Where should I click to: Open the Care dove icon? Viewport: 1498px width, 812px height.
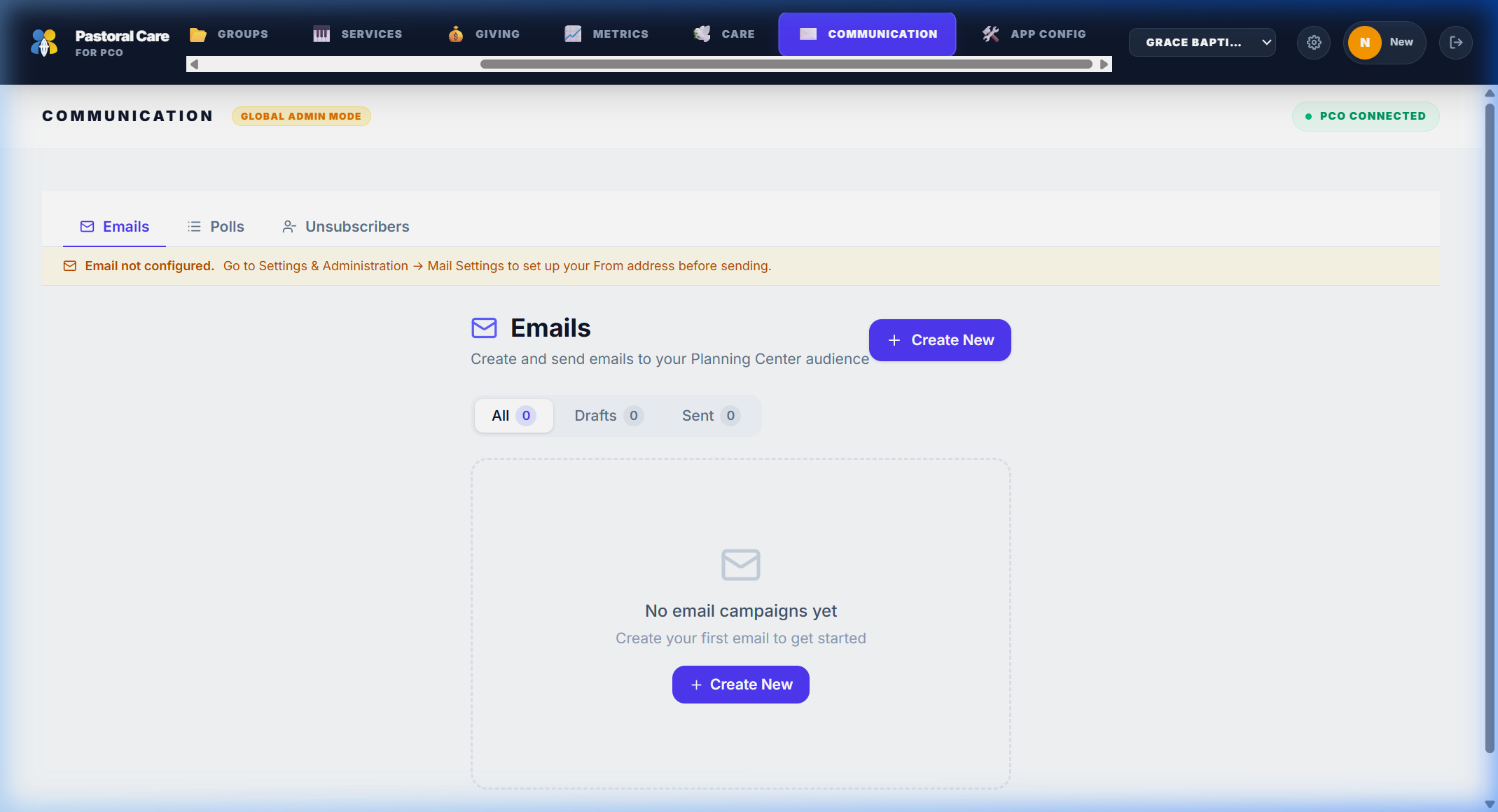702,34
